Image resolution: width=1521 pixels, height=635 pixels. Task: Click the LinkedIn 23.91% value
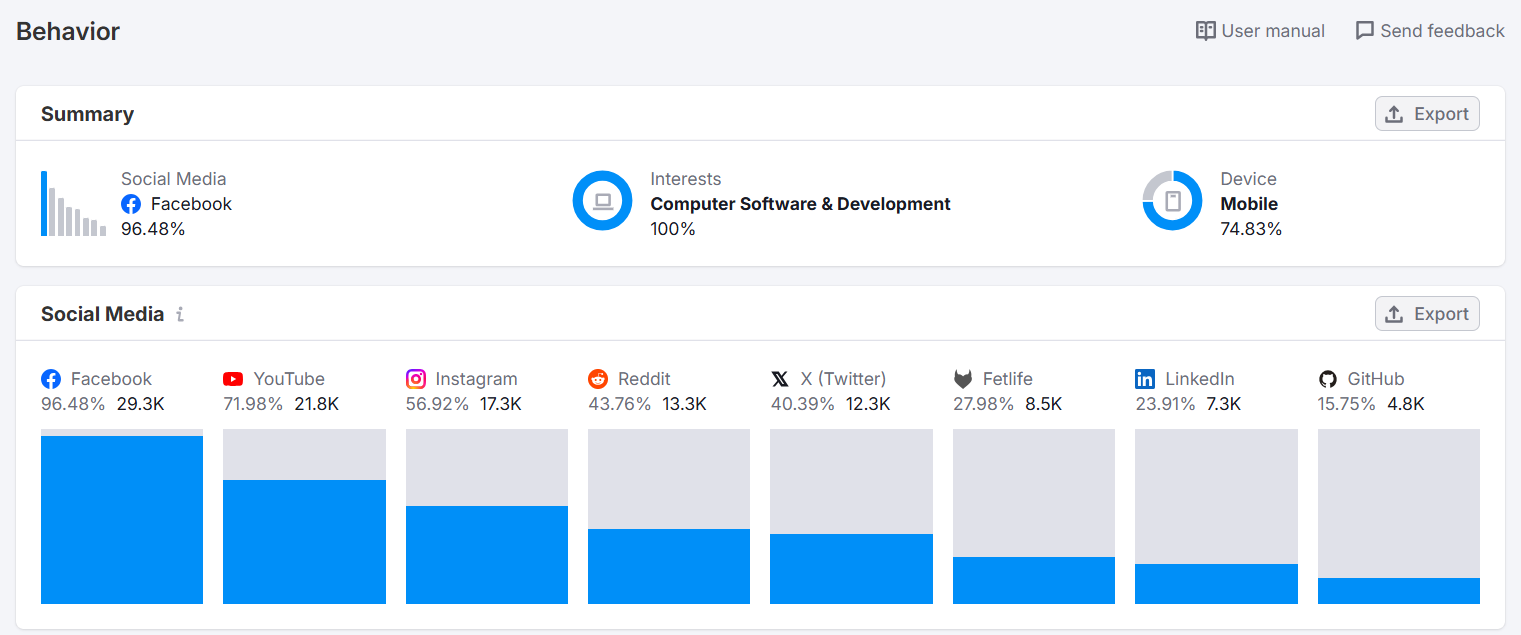[1166, 404]
